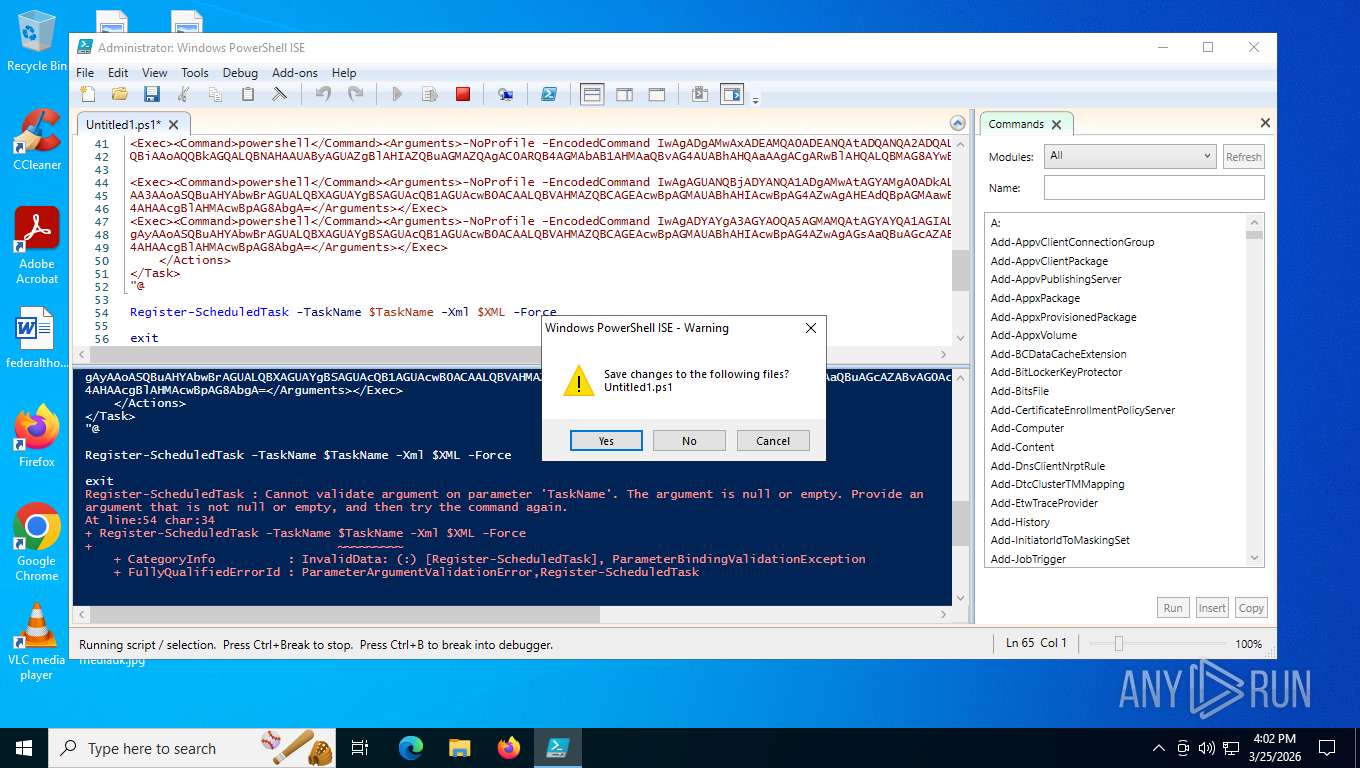Open CCleaner desktop shortcut

pos(37,140)
